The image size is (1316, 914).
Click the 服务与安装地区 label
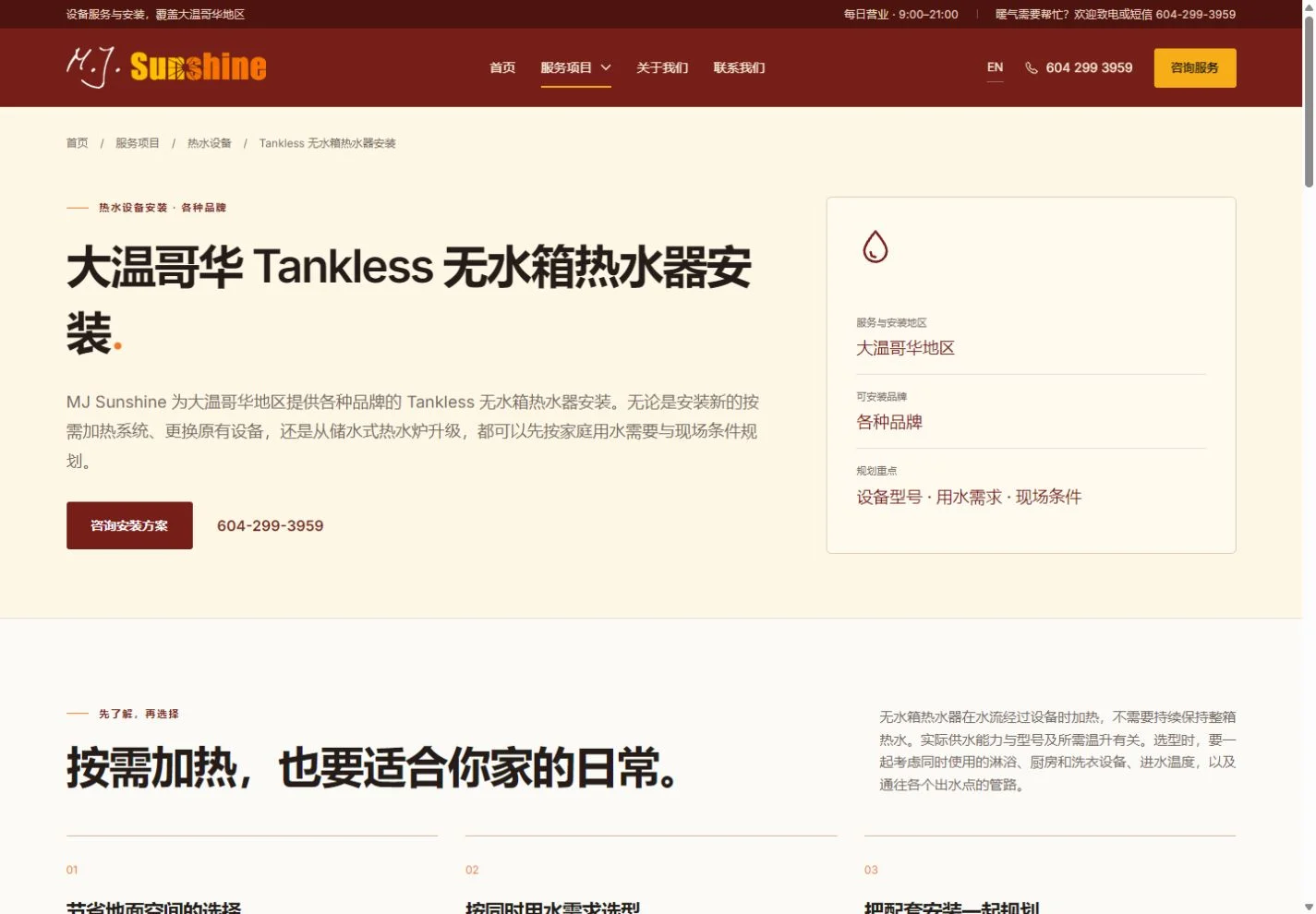pyautogui.click(x=891, y=322)
